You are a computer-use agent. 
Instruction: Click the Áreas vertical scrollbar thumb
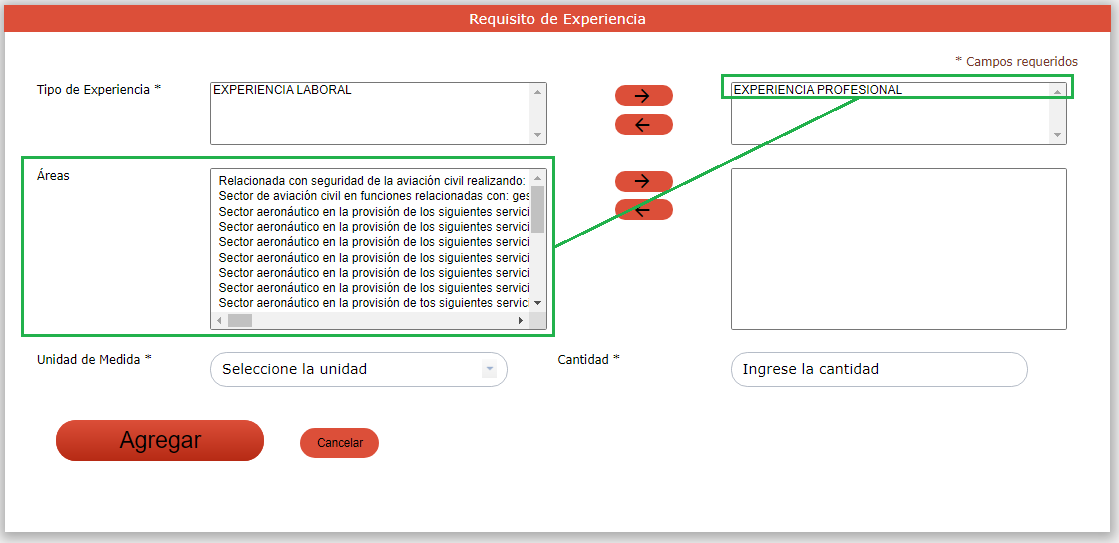(x=537, y=208)
